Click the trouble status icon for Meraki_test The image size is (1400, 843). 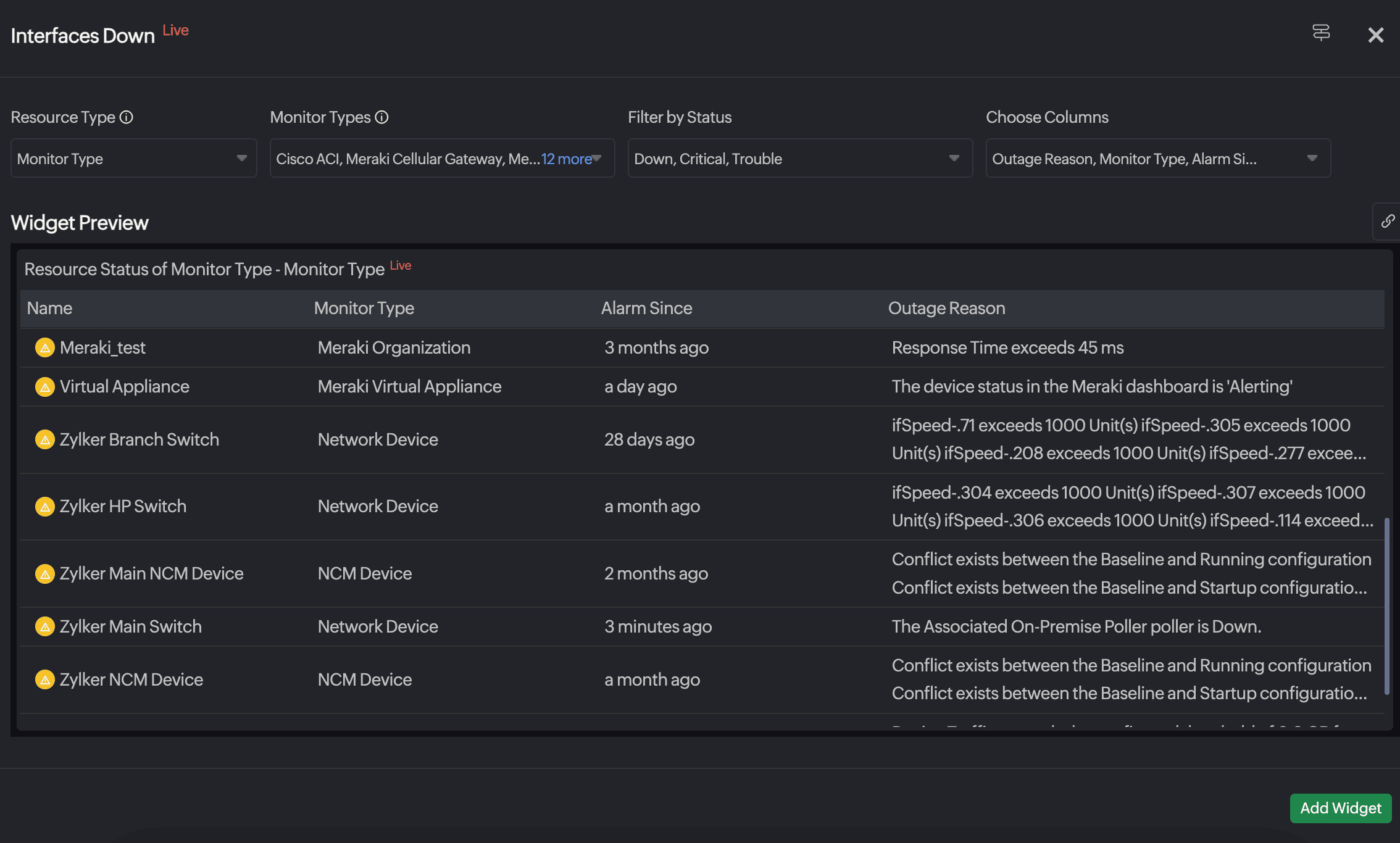pos(44,348)
